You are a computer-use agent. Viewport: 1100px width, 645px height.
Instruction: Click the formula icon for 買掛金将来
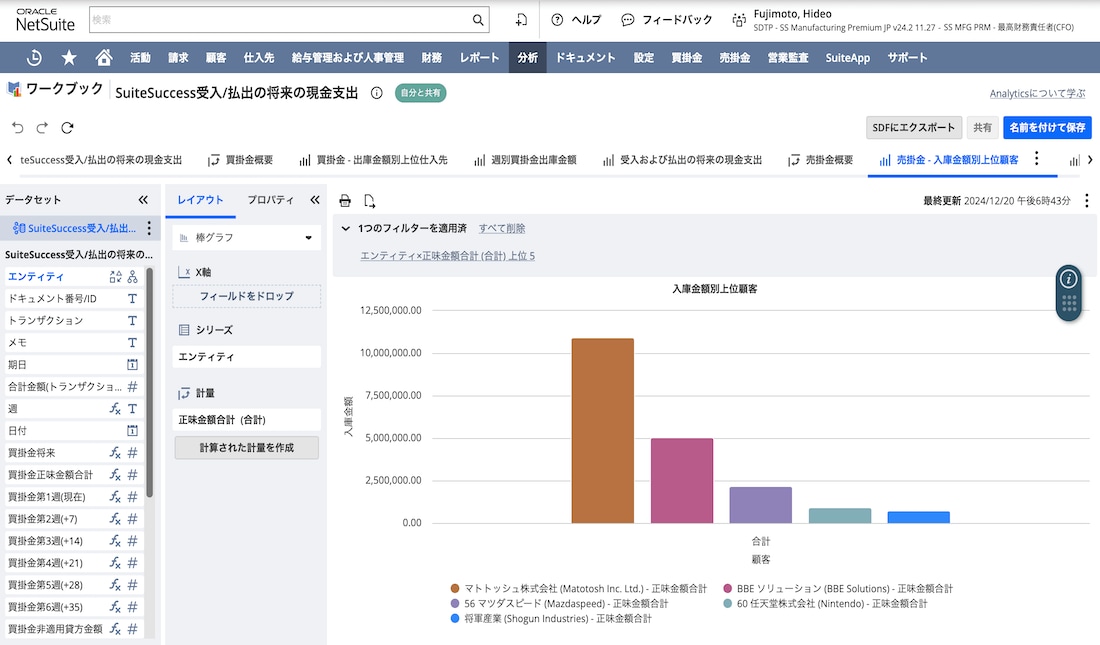(115, 453)
